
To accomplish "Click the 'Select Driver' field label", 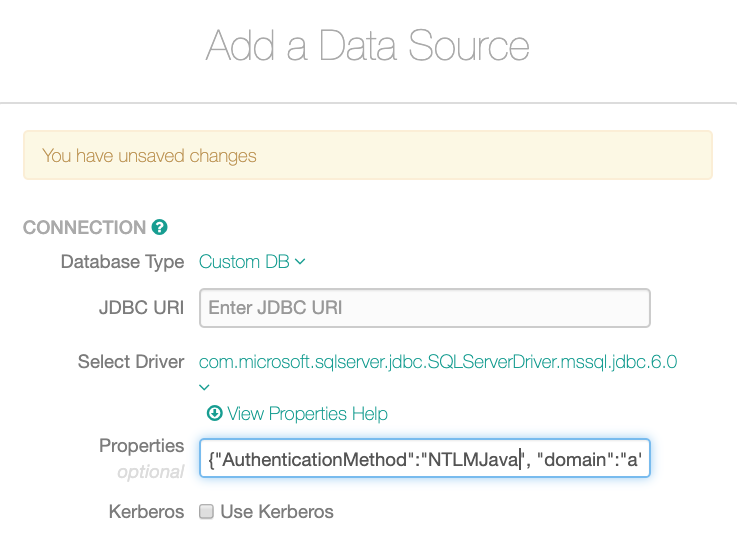I will (x=131, y=362).
